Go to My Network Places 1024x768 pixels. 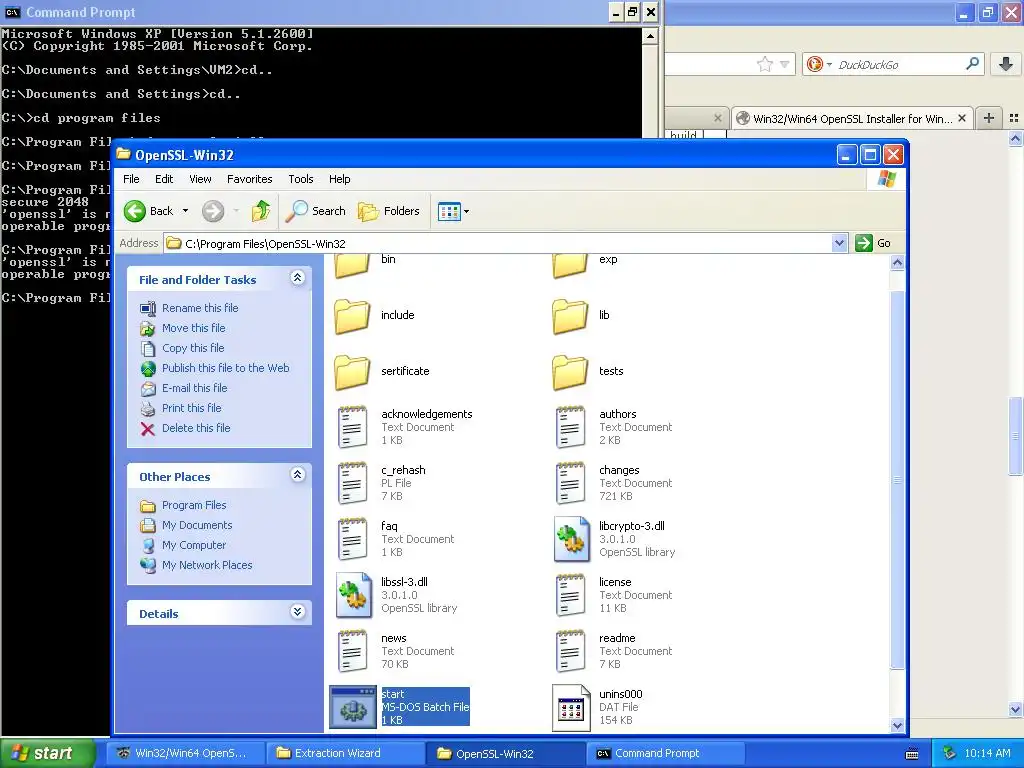[x=207, y=566]
